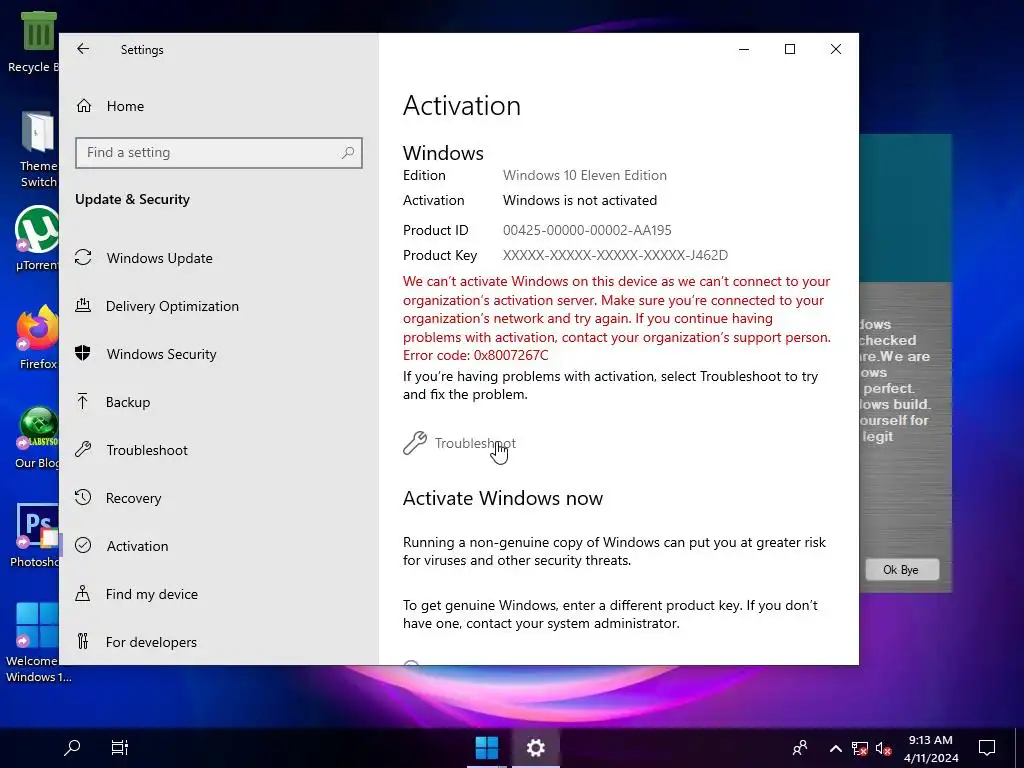
Task: Expand hidden system tray icons chevron
Action: click(x=835, y=748)
